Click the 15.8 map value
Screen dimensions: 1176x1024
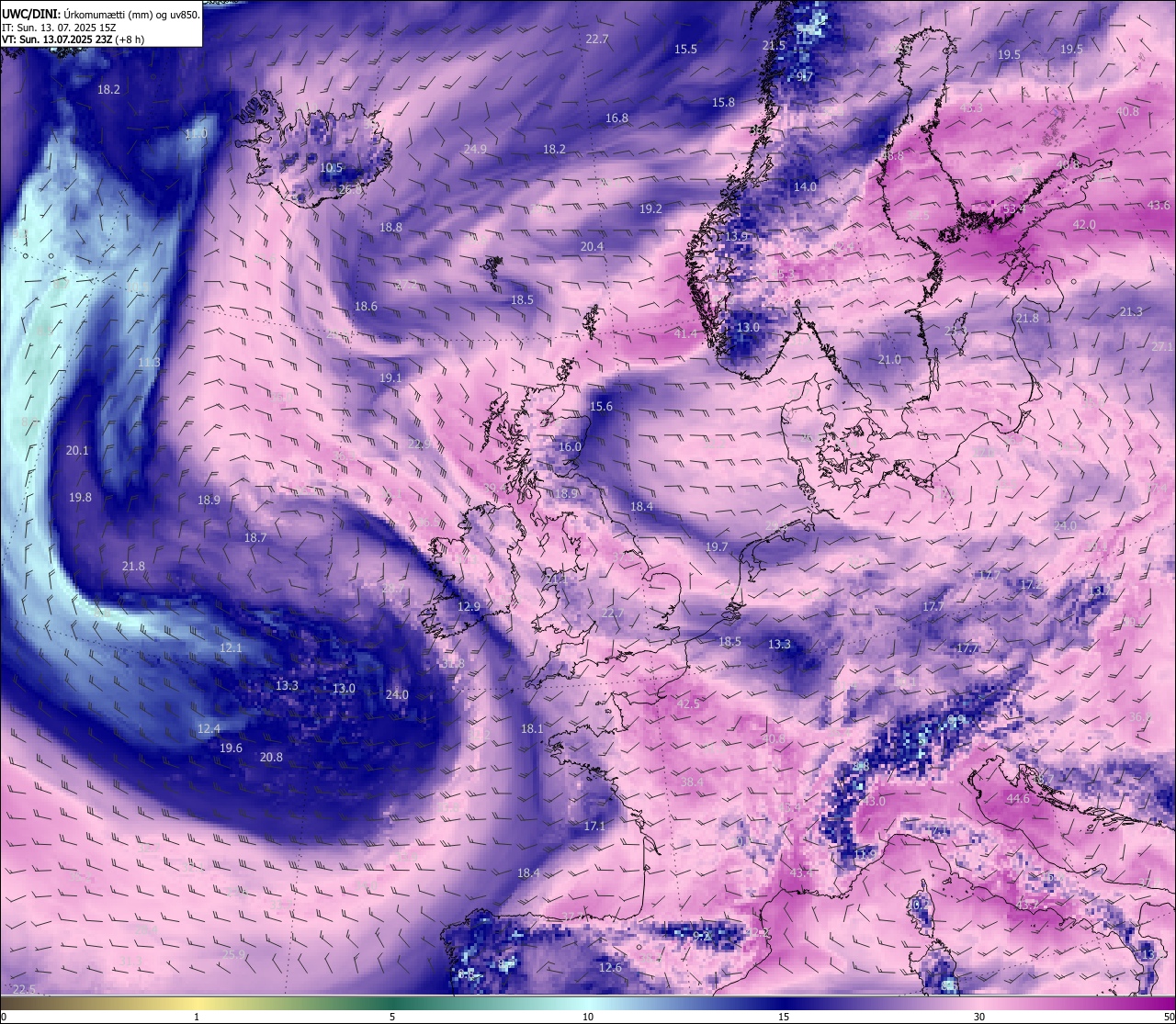[x=724, y=103]
